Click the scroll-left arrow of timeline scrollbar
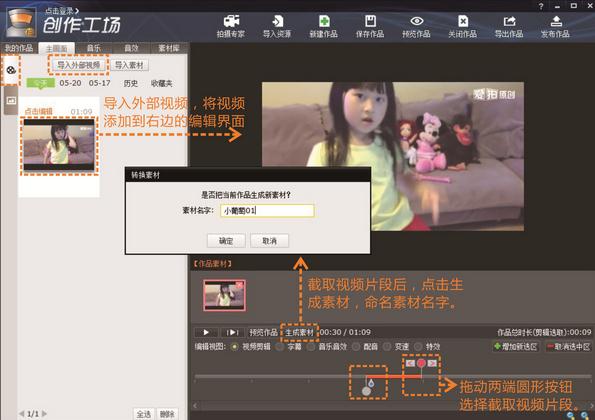Screen dimensions: 595x420 click(x=195, y=406)
